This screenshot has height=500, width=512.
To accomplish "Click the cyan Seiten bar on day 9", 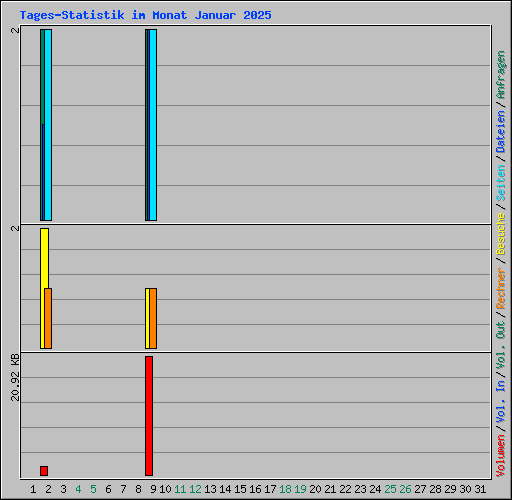I will coord(153,125).
